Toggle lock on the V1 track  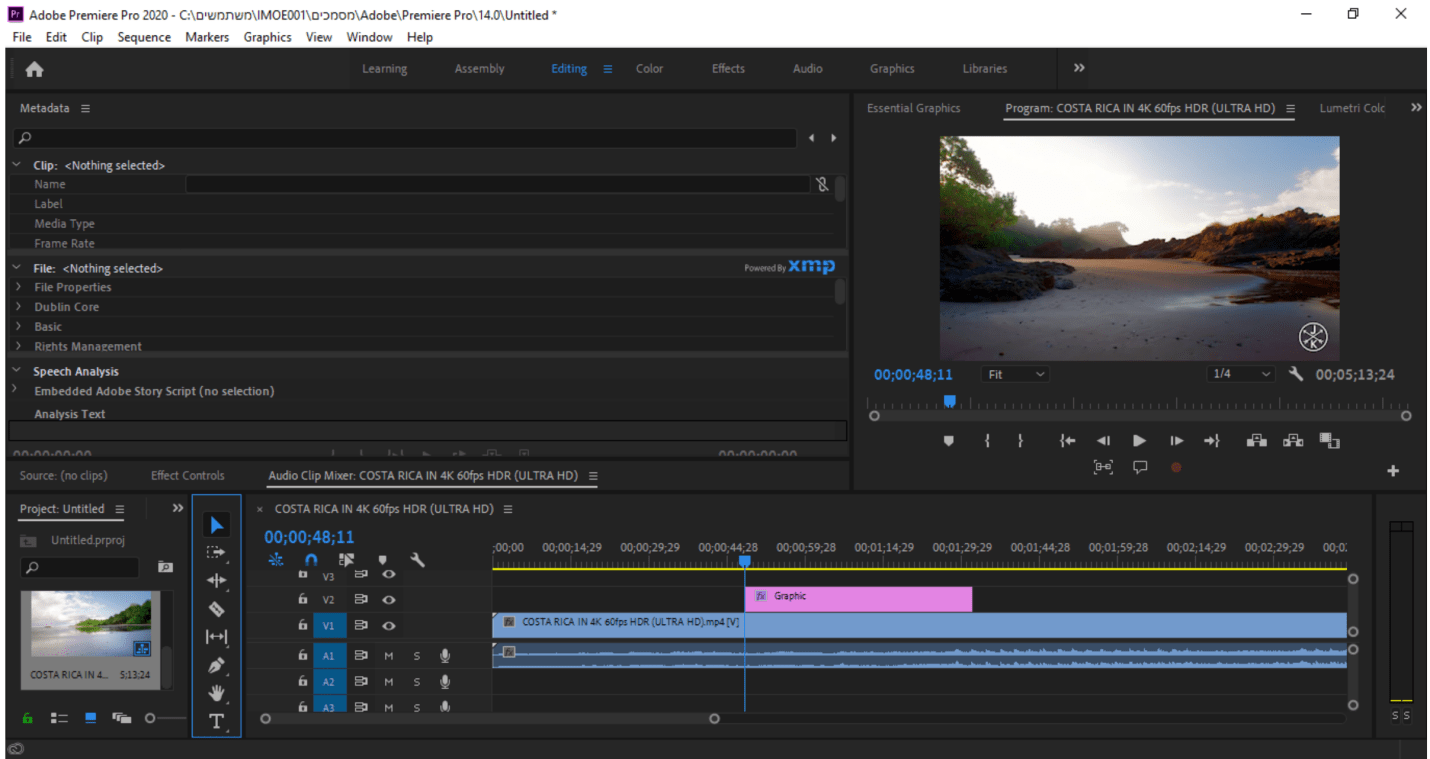pos(303,625)
